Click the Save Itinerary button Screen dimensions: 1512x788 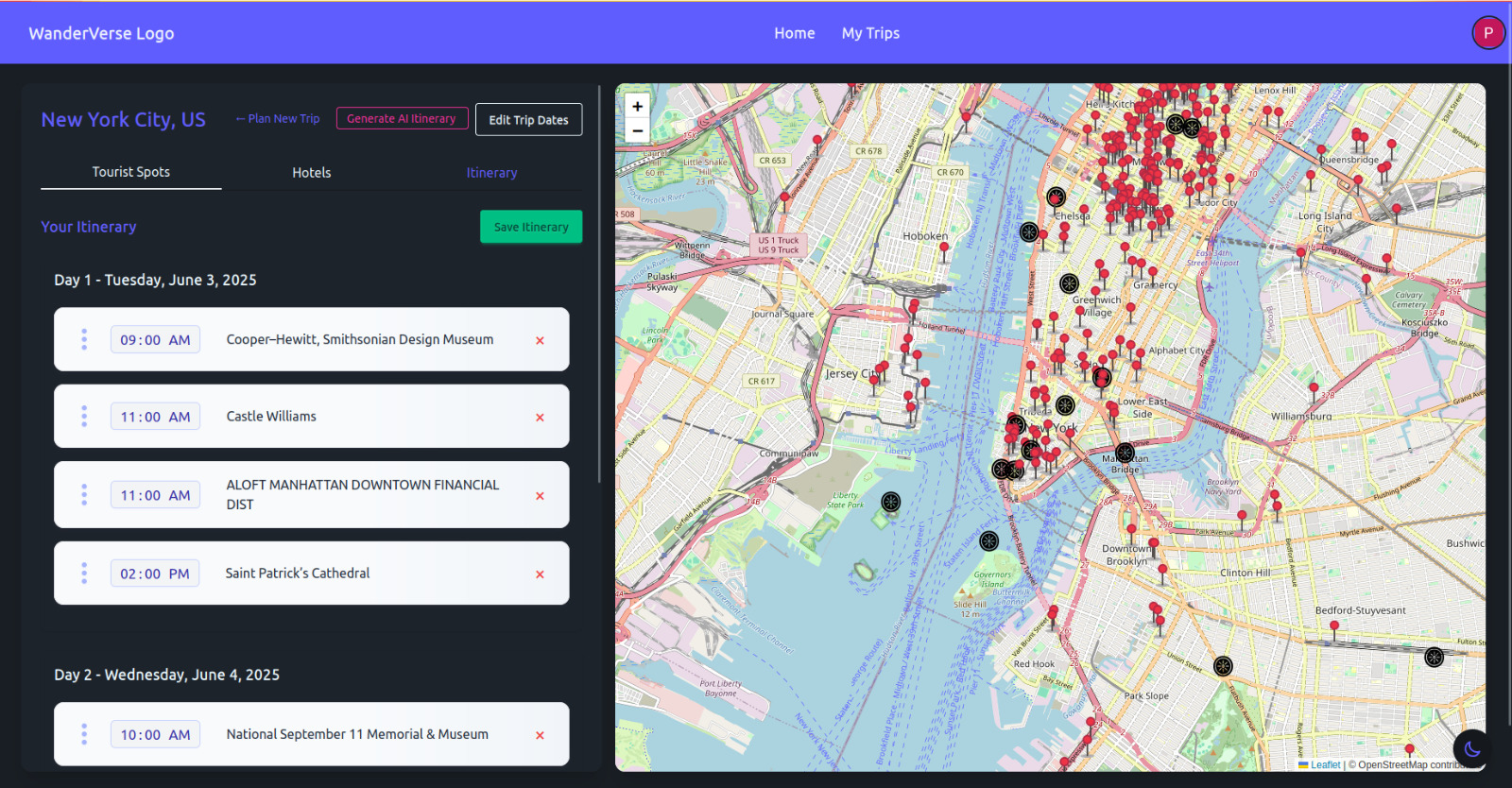point(531,227)
